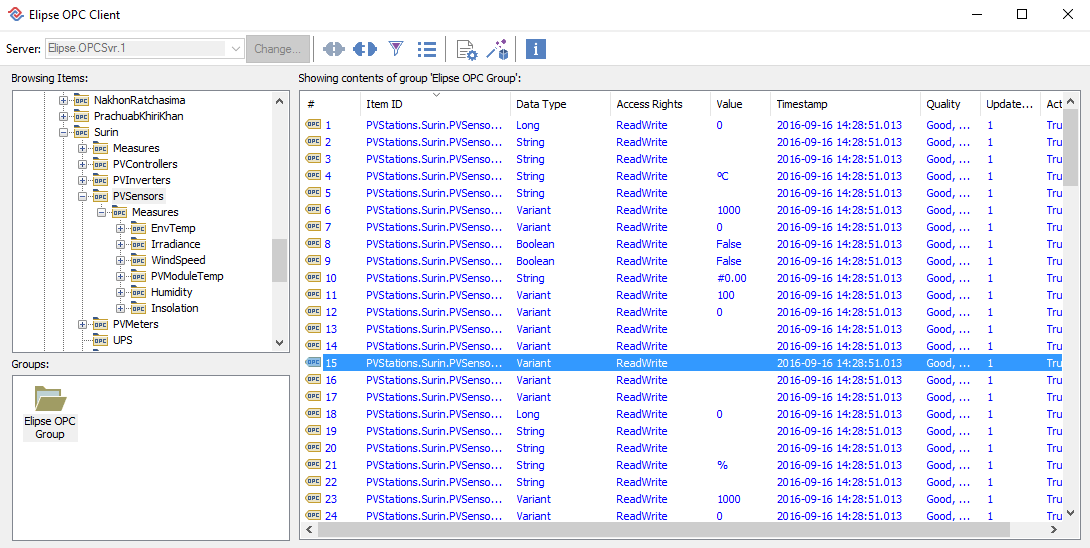Click the 'ºC' value in row 4
Image resolution: width=1090 pixels, height=548 pixels.
pos(722,176)
